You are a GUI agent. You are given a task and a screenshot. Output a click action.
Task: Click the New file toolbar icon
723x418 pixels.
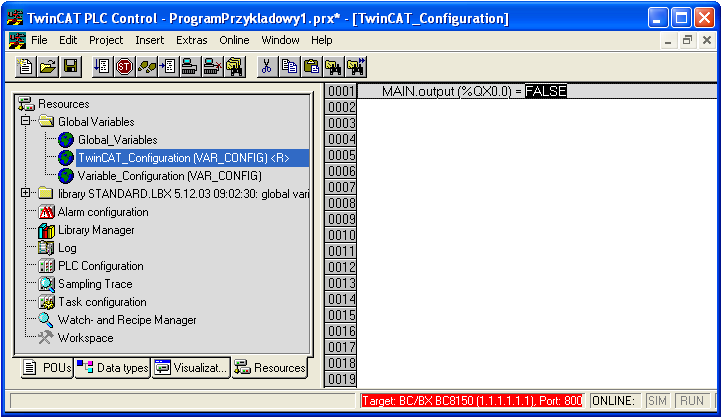coord(25,67)
